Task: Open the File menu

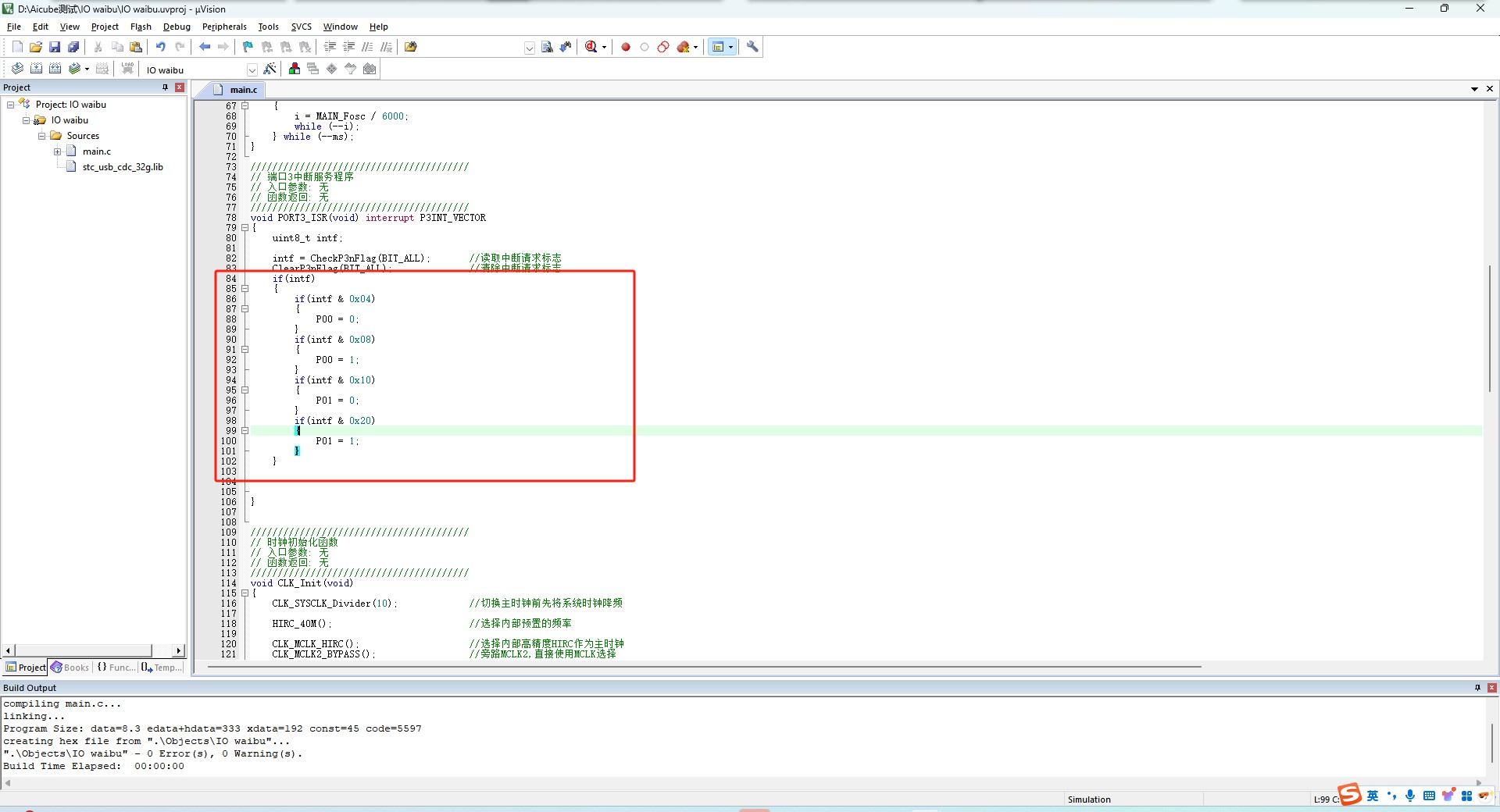Action: pyautogui.click(x=14, y=27)
